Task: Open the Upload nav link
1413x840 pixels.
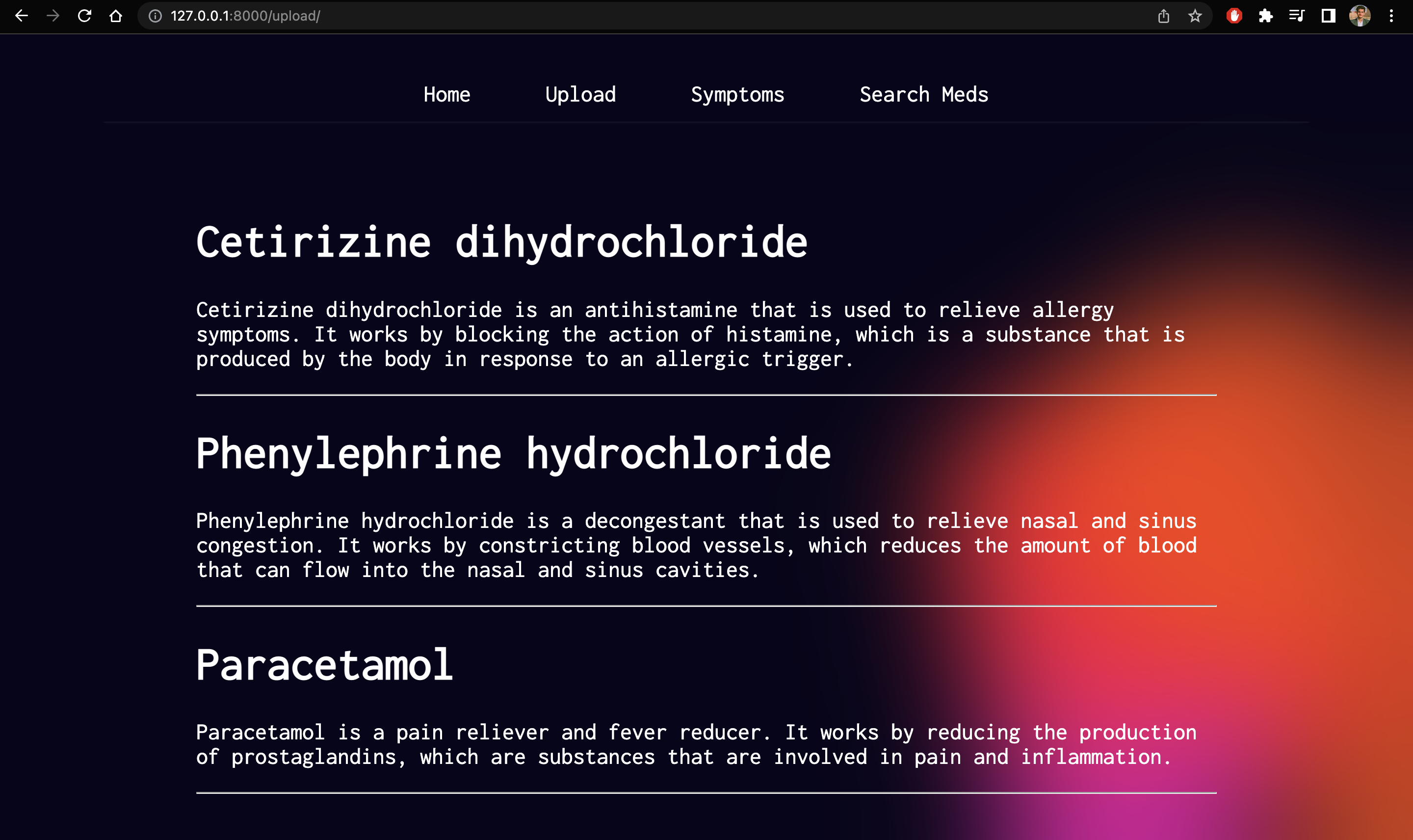Action: [580, 95]
